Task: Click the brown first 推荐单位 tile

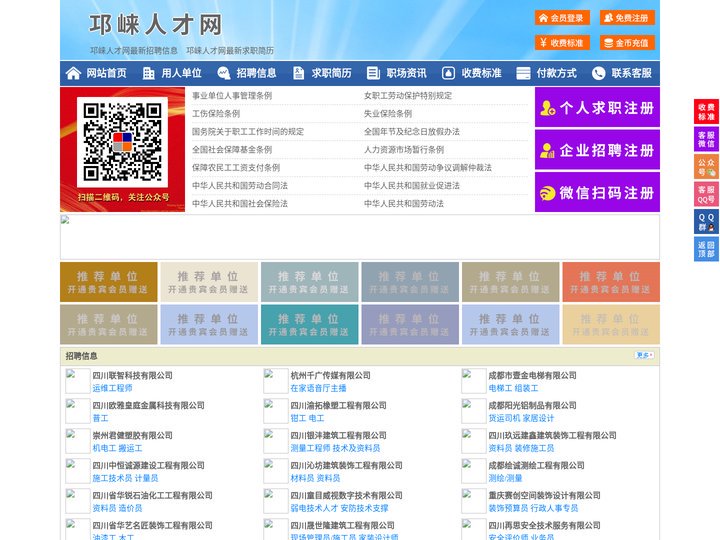Action: click(108, 282)
